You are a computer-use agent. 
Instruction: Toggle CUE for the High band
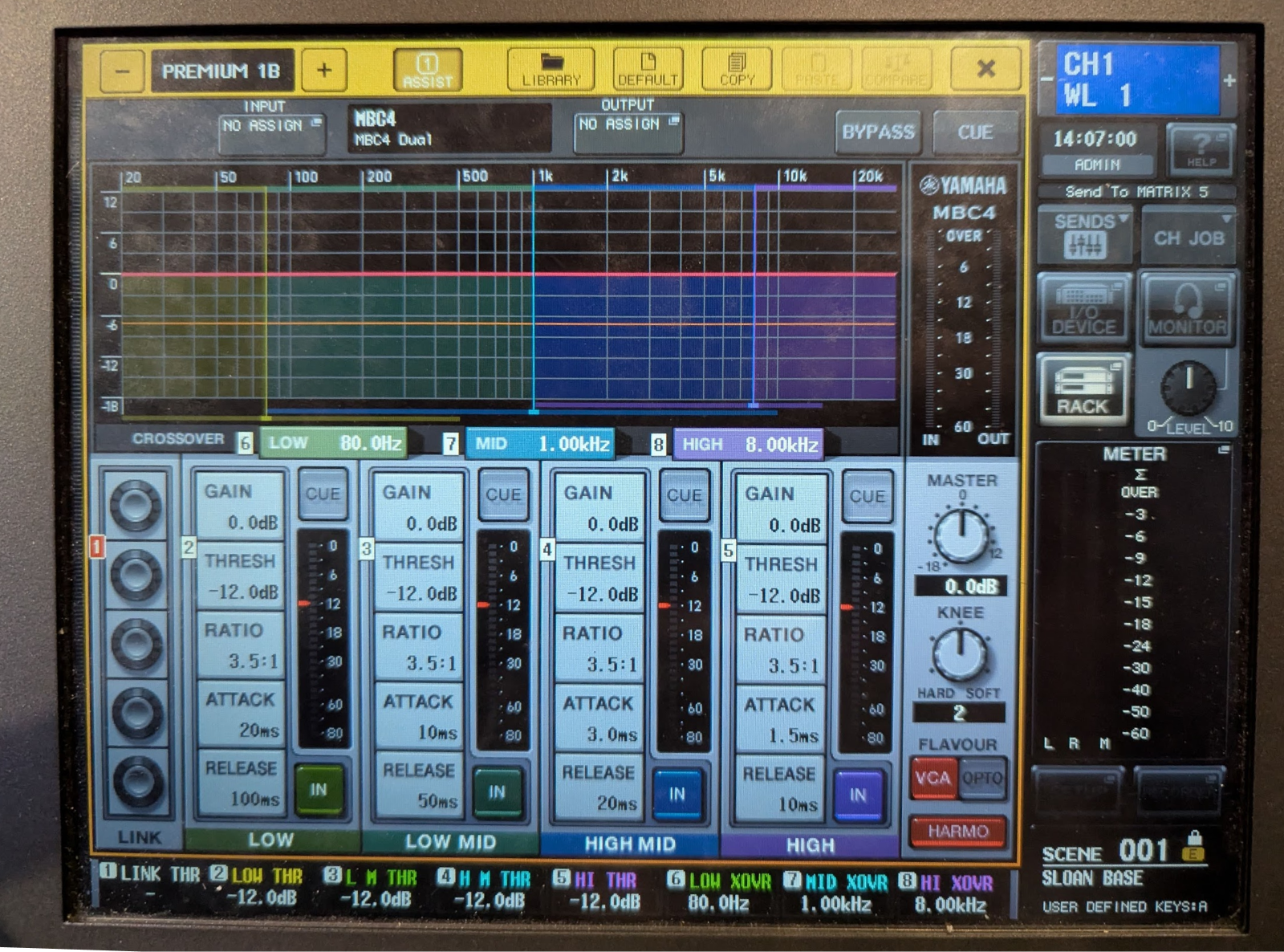tap(868, 497)
